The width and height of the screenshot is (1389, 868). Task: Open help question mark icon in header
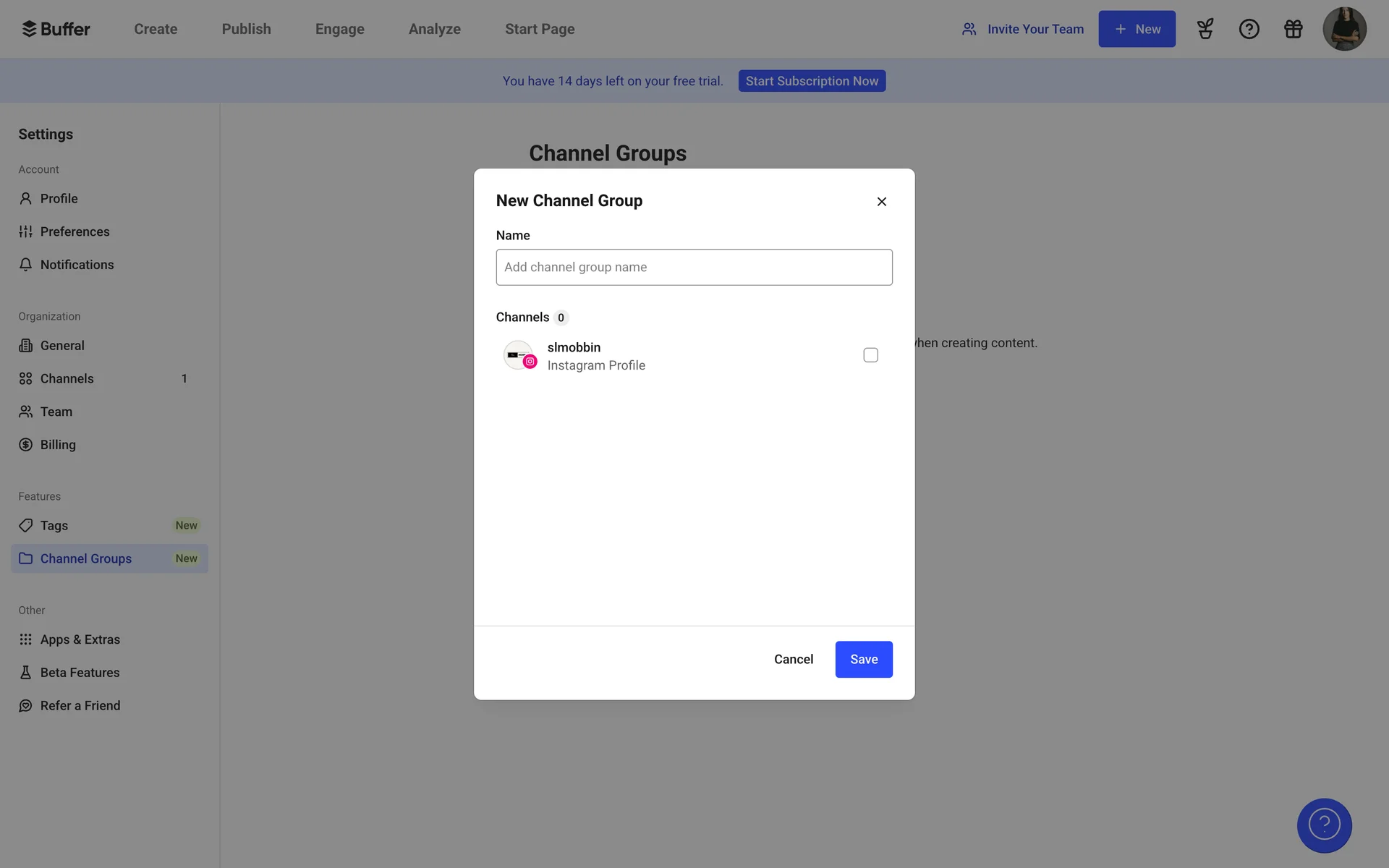(x=1249, y=29)
